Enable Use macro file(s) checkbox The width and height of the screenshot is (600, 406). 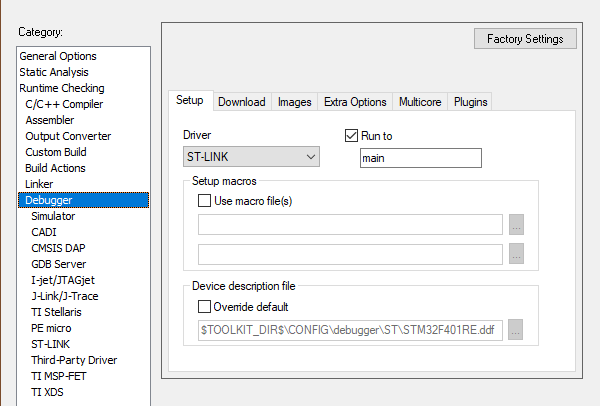click(x=206, y=201)
